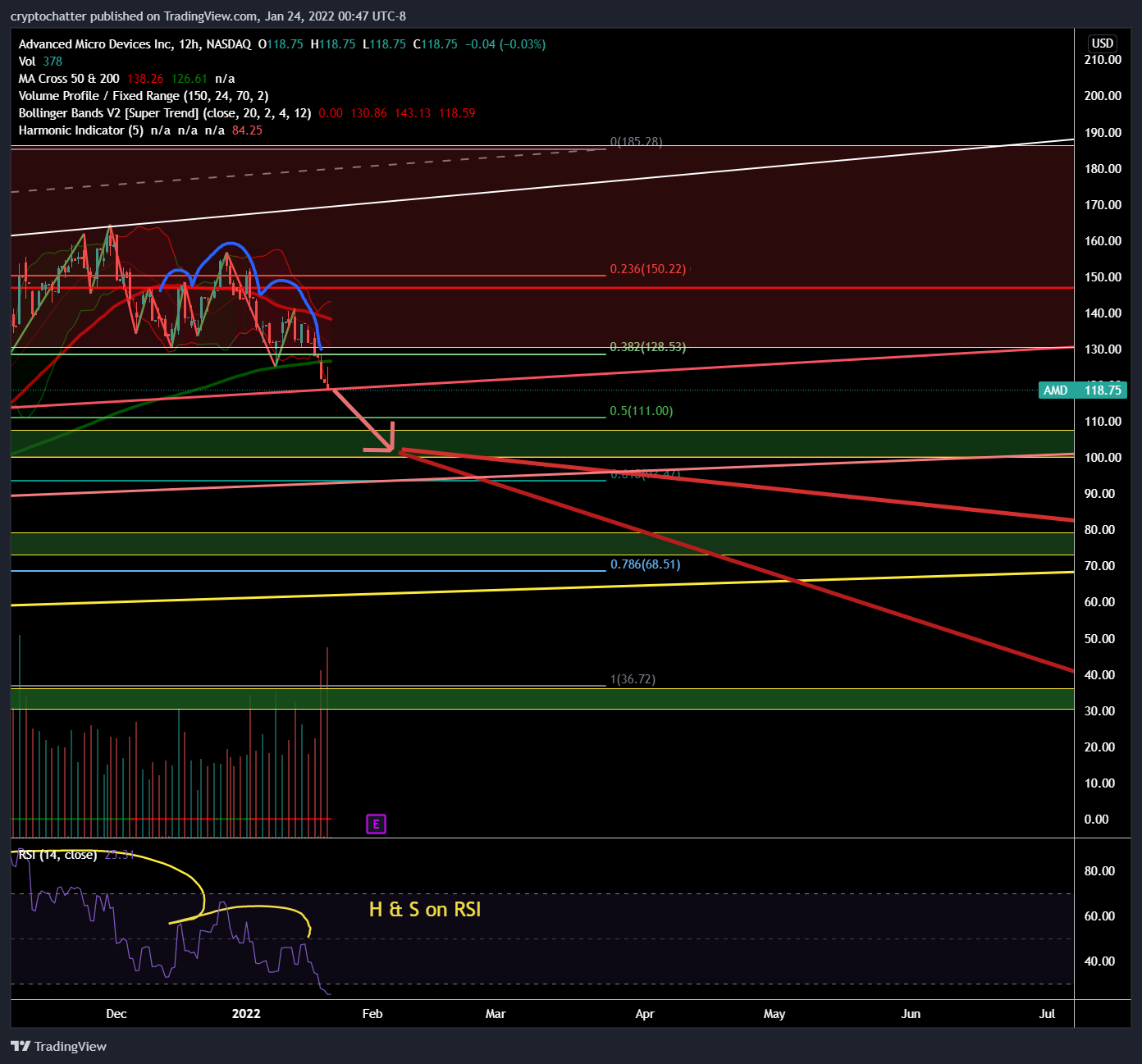Click the cryptochatter published header text
The height and width of the screenshot is (1064, 1142).
coord(208,16)
